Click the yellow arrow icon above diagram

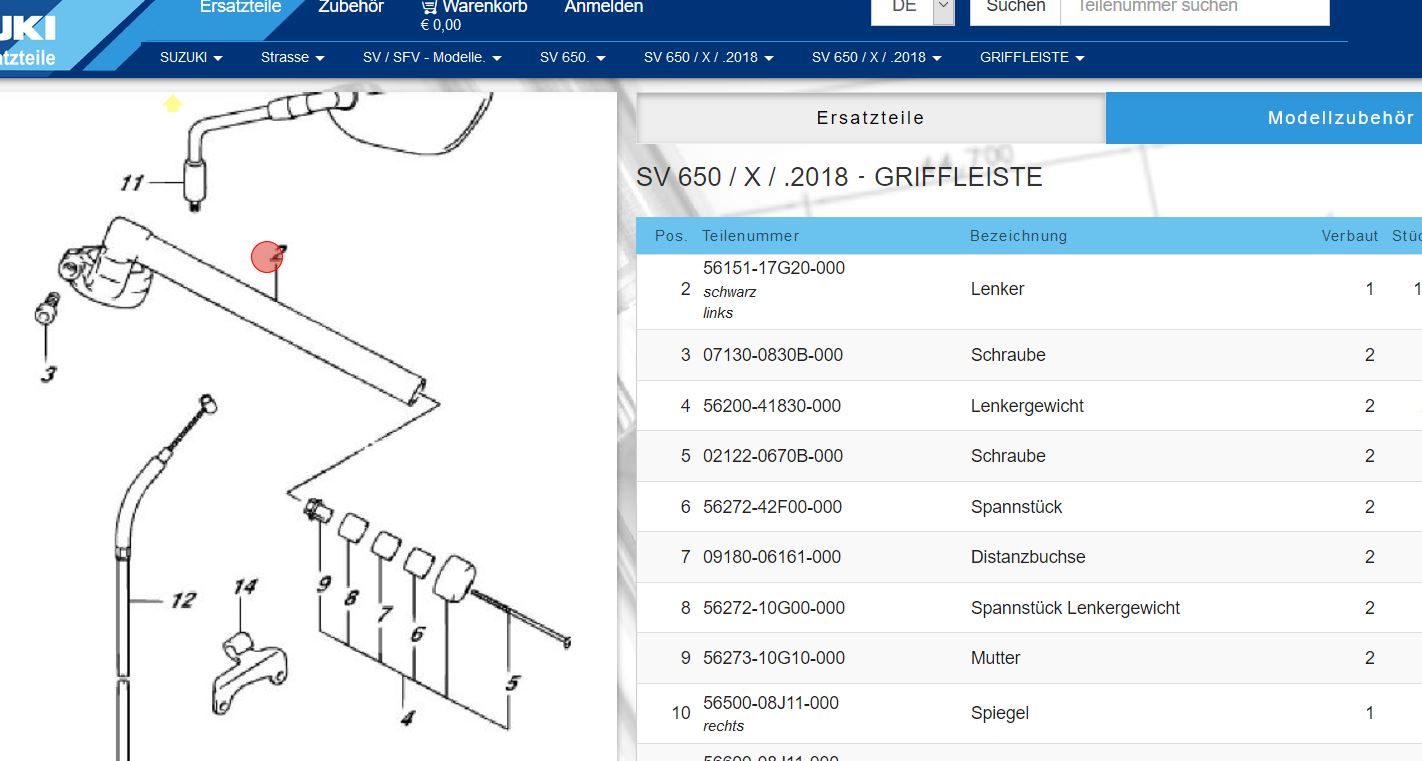click(x=173, y=103)
